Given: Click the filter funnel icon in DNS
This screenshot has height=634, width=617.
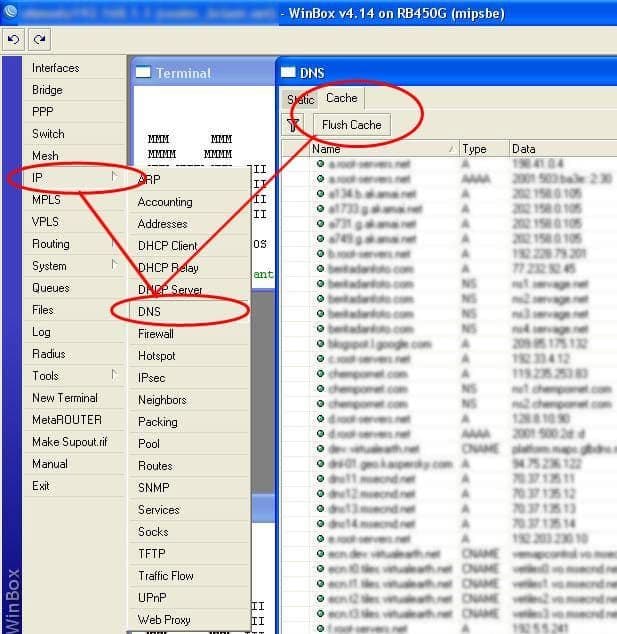Looking at the screenshot, I should point(293,125).
